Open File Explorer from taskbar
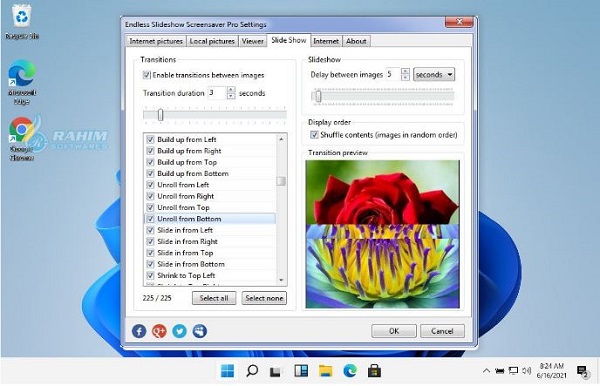 (325, 371)
